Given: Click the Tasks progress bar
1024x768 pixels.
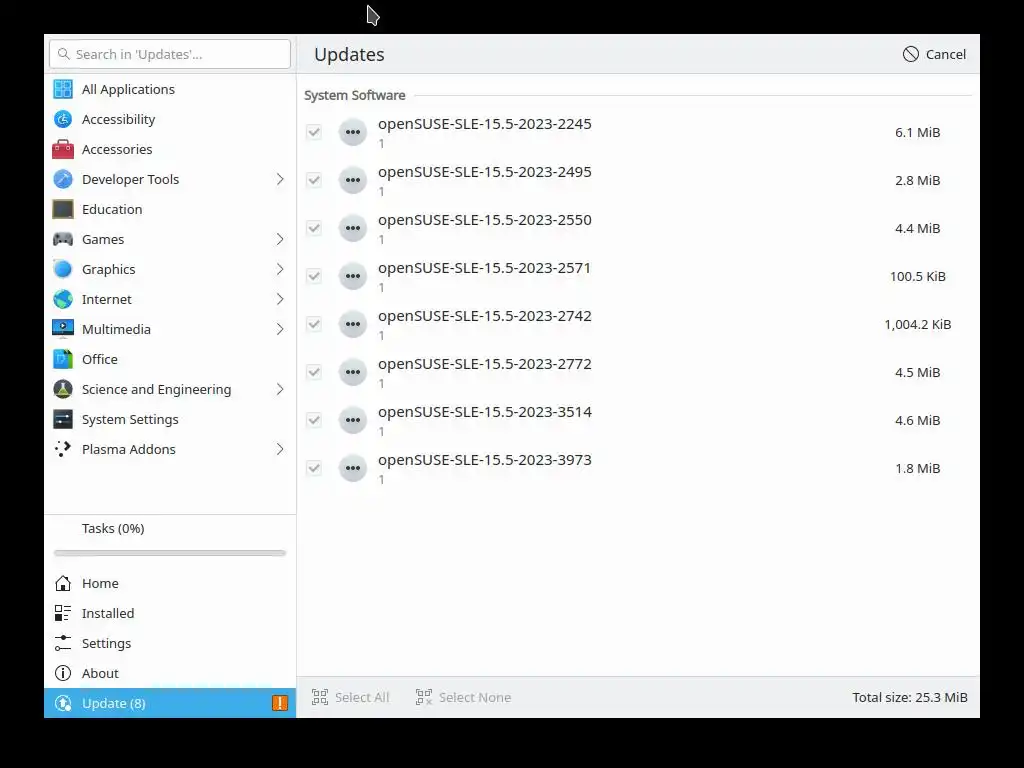Looking at the screenshot, I should pyautogui.click(x=170, y=553).
